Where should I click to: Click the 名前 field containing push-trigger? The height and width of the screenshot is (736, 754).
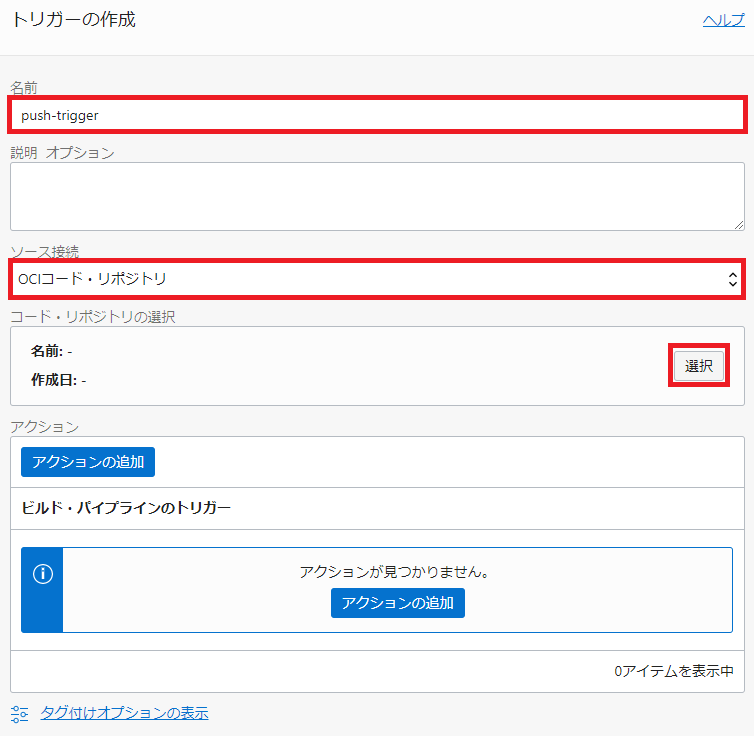[377, 115]
